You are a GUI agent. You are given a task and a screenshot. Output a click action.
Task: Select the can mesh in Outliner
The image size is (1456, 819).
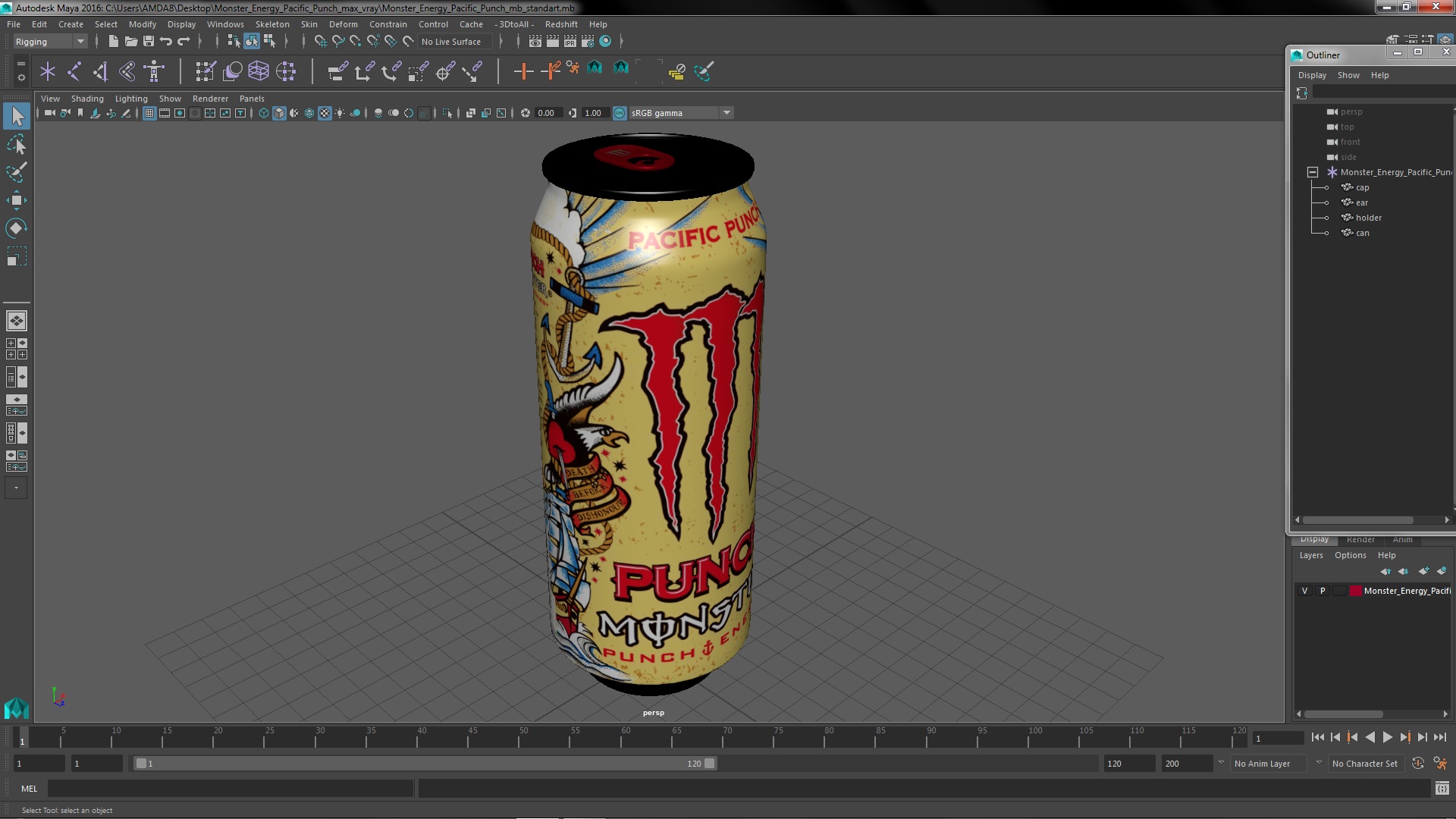(x=1362, y=233)
